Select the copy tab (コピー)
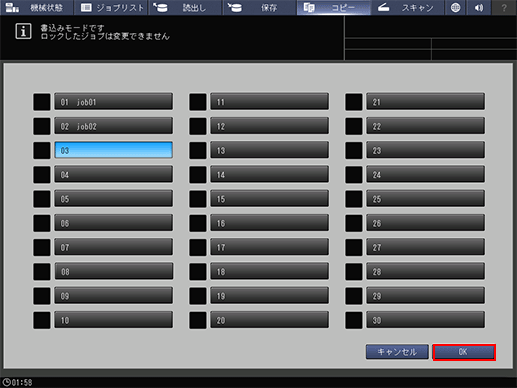 (334, 7)
